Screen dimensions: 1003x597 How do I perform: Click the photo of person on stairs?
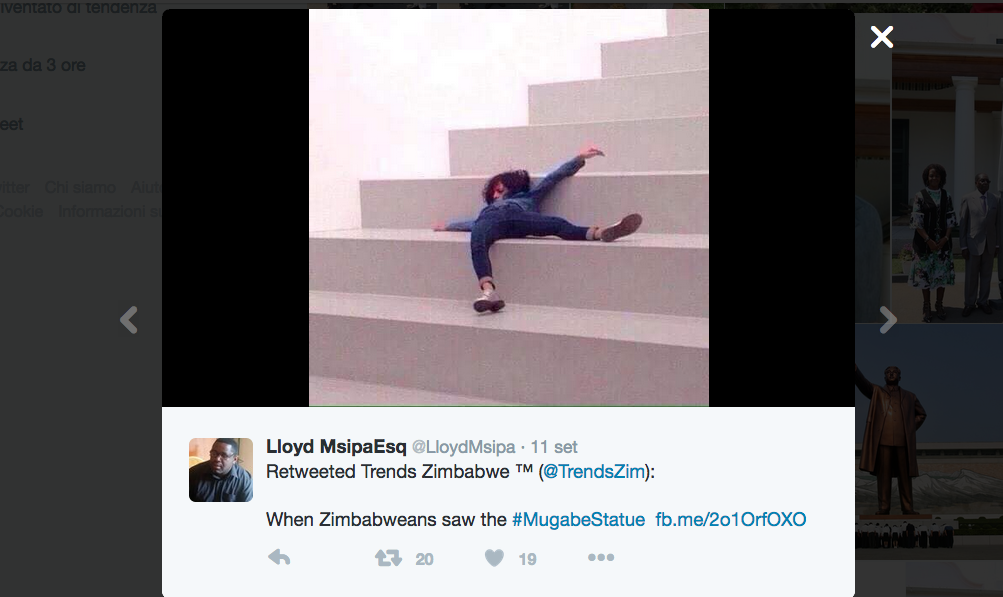pos(509,207)
